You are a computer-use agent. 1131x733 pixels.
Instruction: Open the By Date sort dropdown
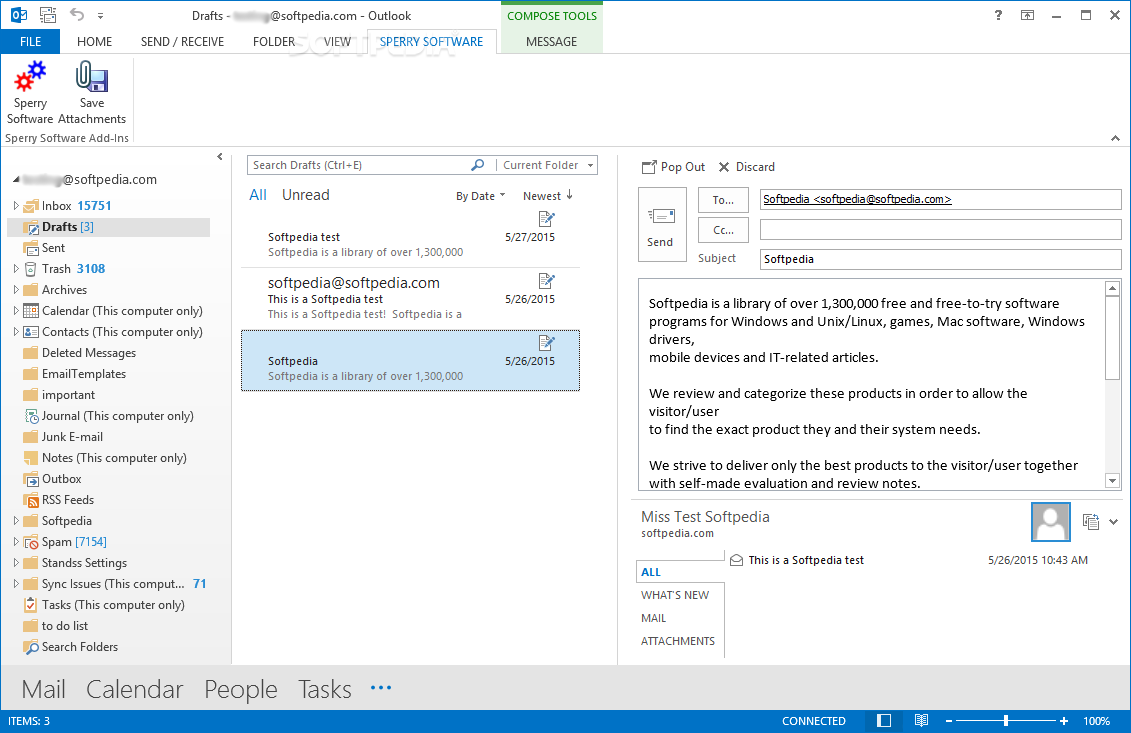click(480, 196)
